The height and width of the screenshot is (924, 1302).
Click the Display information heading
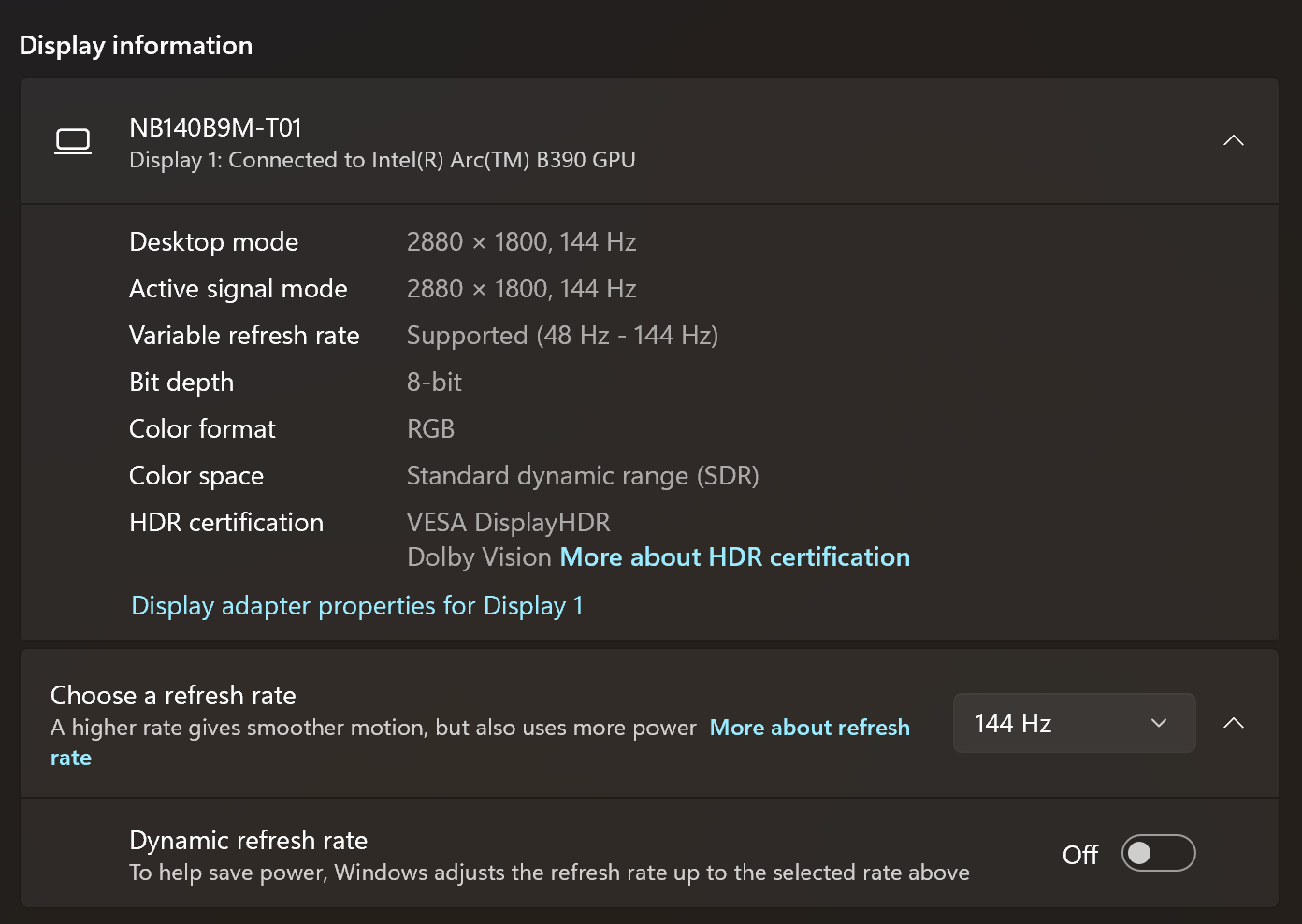point(137,46)
